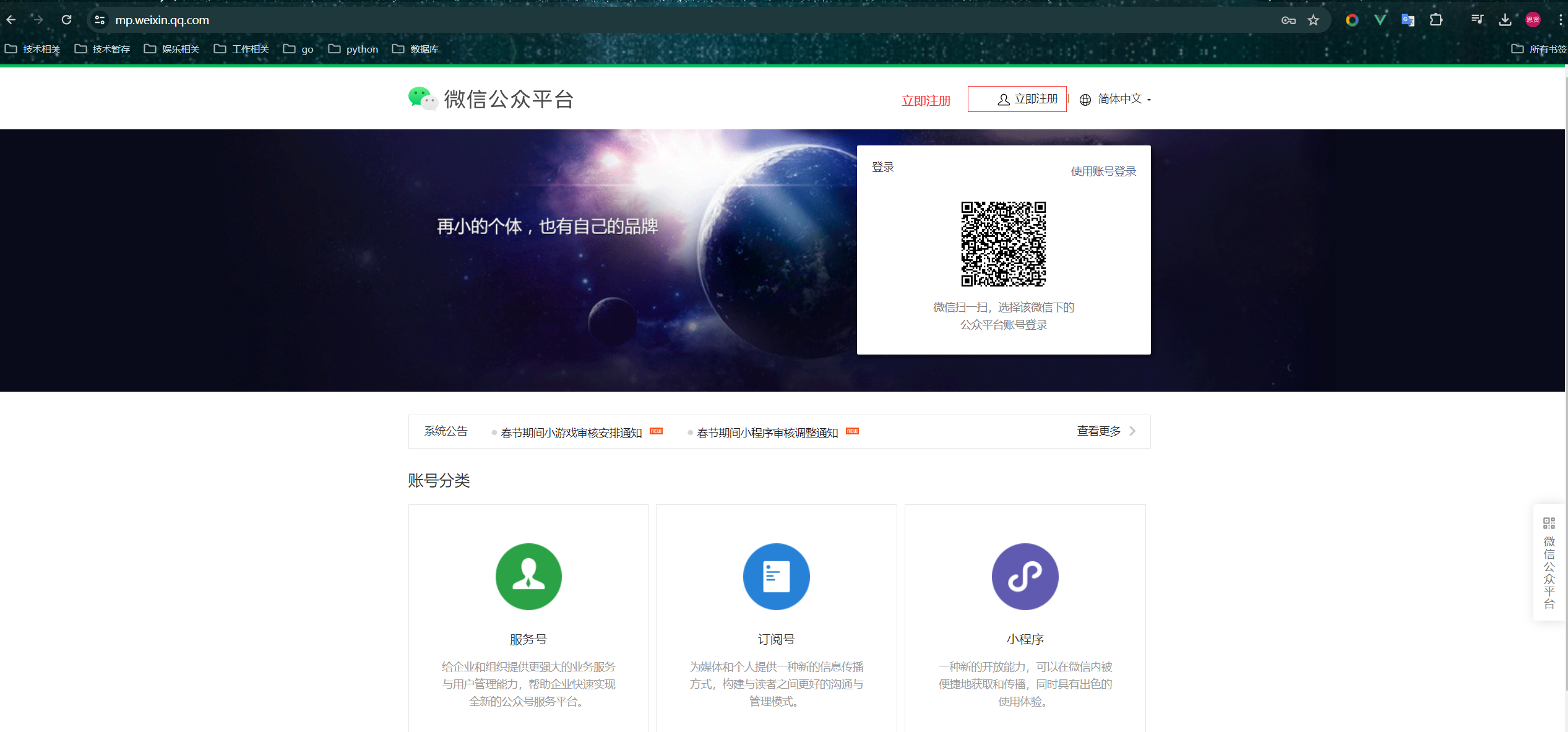Open 春节期间小游戏审核安排通知 announcement
Screen dimensions: 1568x732
click(571, 433)
